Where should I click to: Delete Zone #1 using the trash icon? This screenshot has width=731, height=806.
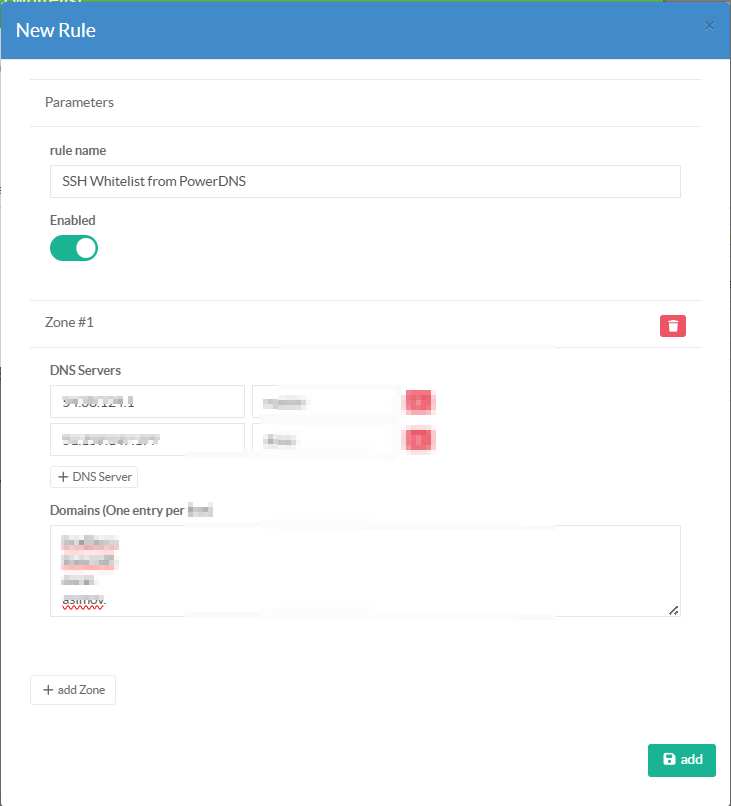(673, 325)
